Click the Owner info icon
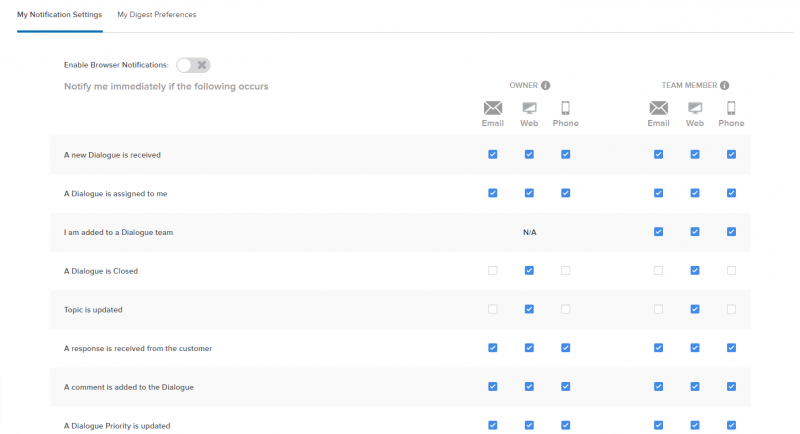The width and height of the screenshot is (800, 434). pos(546,86)
